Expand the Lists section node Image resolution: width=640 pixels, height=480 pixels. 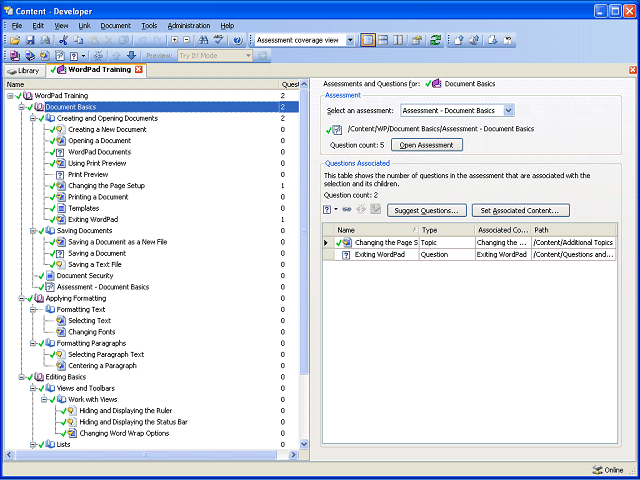tap(33, 444)
